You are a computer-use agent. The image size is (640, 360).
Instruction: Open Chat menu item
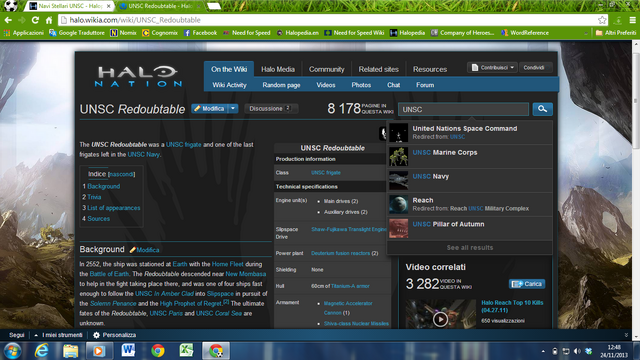click(x=393, y=85)
